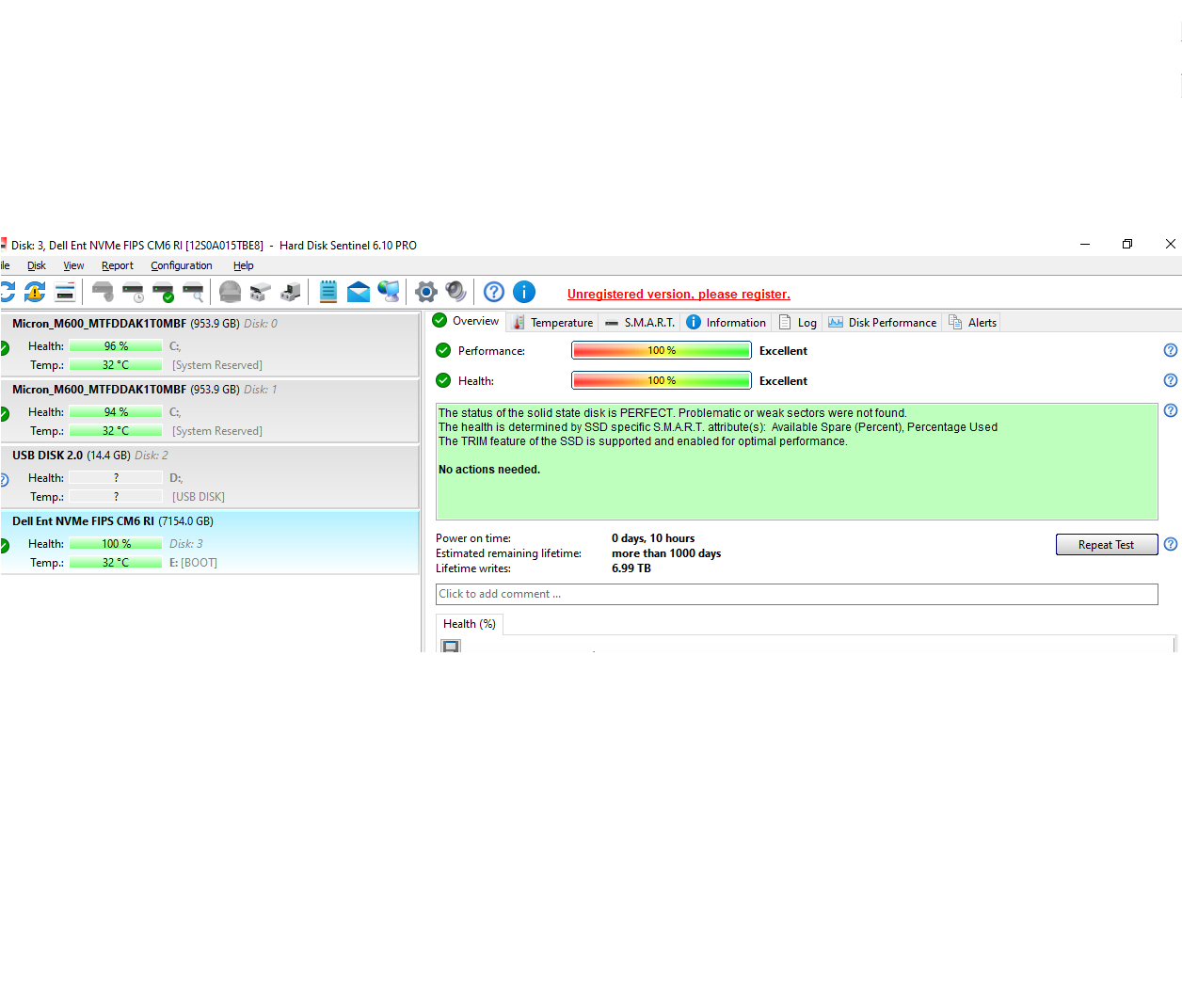Click the disk with magnifier toolbar icon
Screen dimensions: 1182x1008
[x=193, y=292]
